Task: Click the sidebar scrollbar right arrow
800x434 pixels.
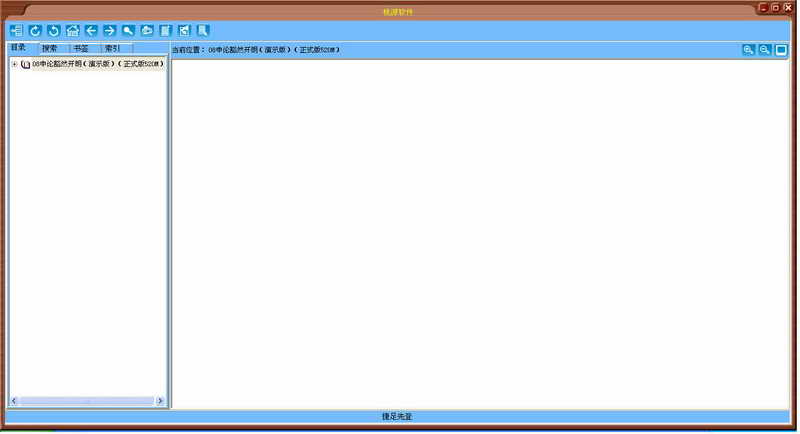Action: pos(159,401)
